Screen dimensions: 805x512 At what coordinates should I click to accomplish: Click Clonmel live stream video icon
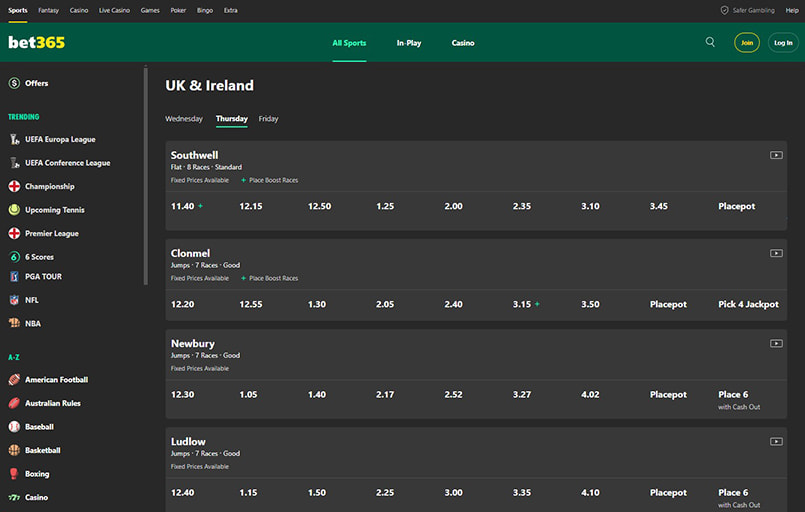click(776, 253)
